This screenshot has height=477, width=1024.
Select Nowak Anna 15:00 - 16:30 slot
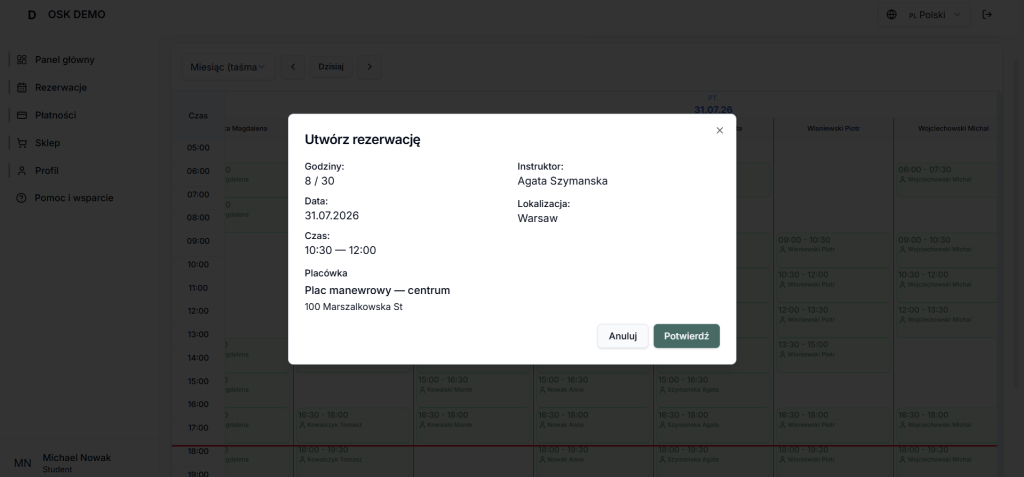tap(593, 389)
